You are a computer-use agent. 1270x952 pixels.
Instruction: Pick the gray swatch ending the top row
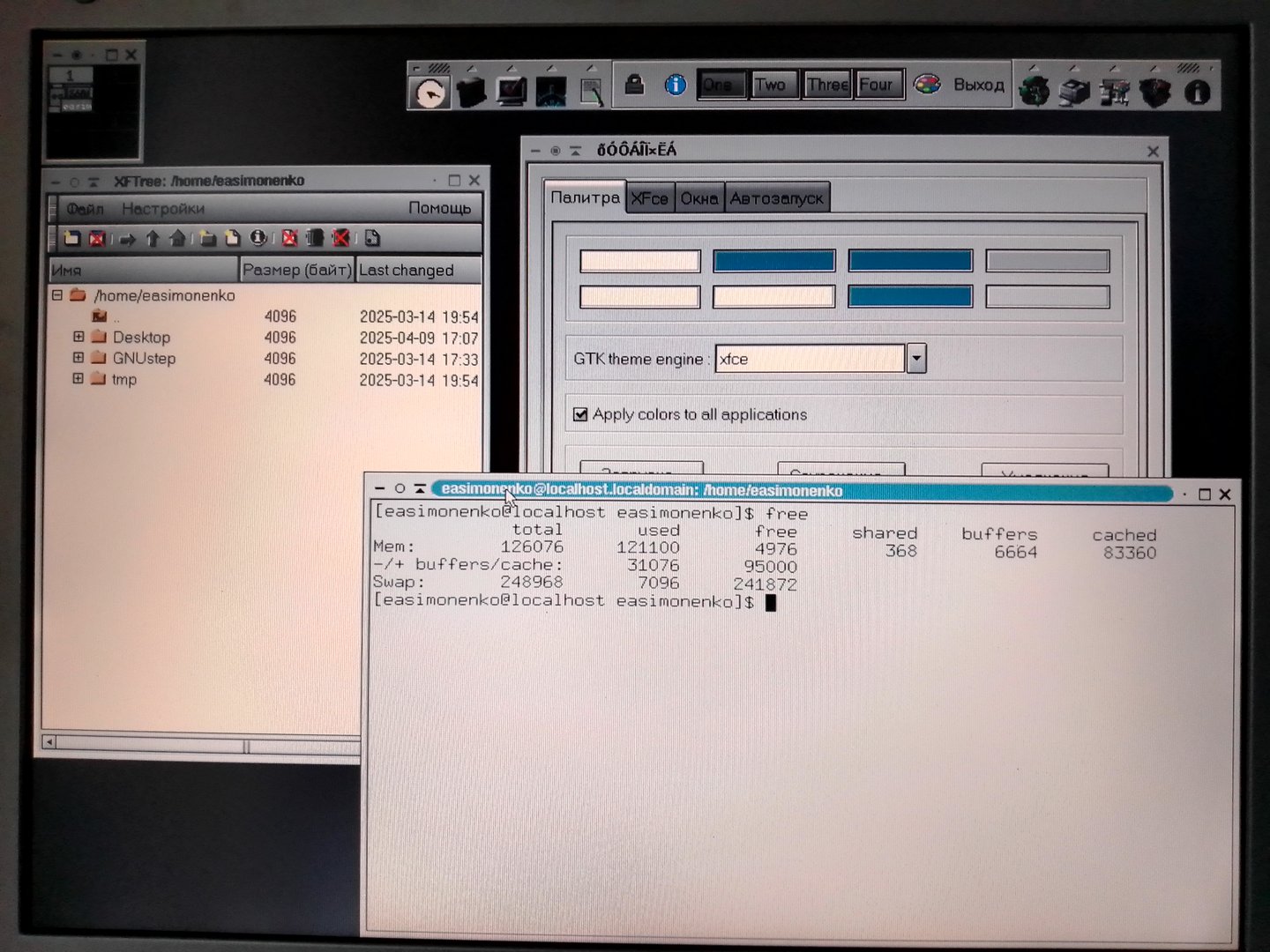tap(1048, 261)
